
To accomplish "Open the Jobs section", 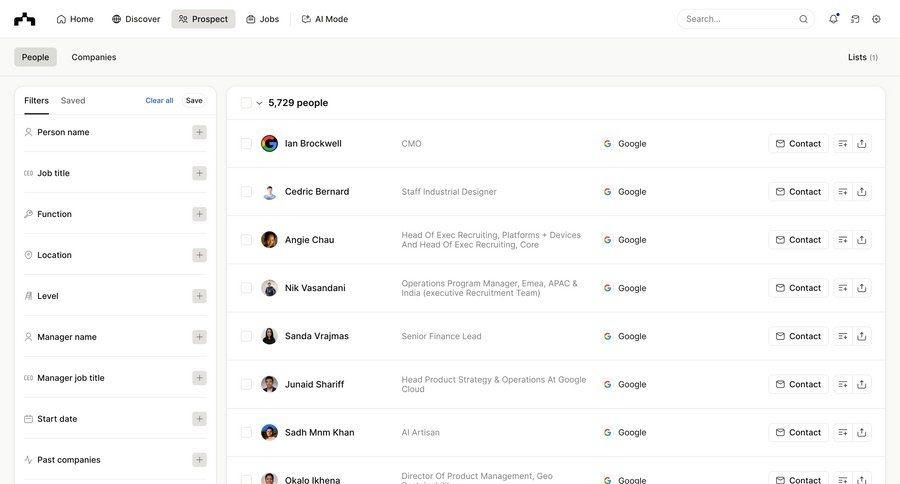I will [x=262, y=19].
